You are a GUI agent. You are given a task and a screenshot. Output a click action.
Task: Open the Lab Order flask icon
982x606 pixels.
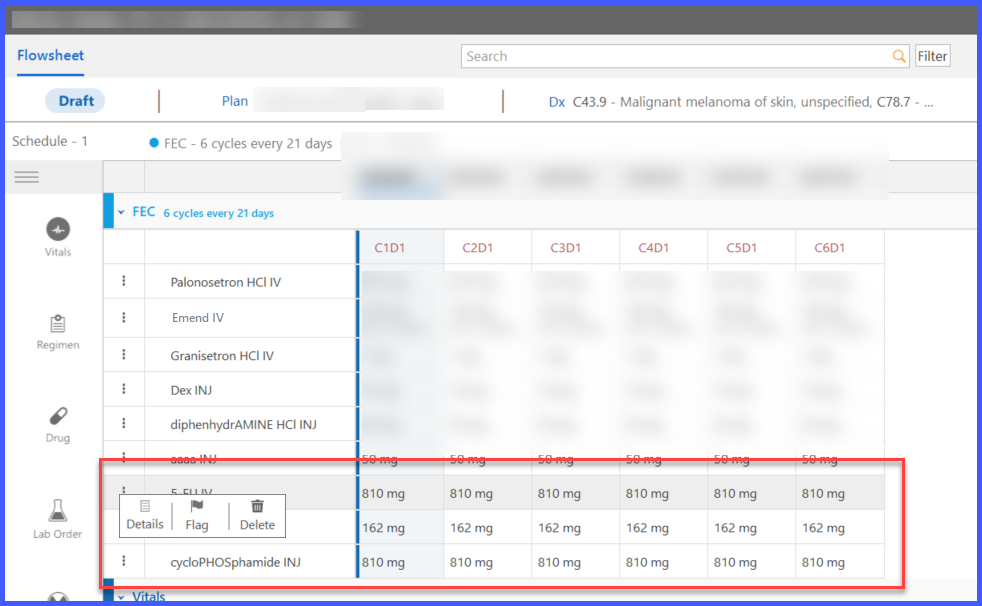(58, 510)
